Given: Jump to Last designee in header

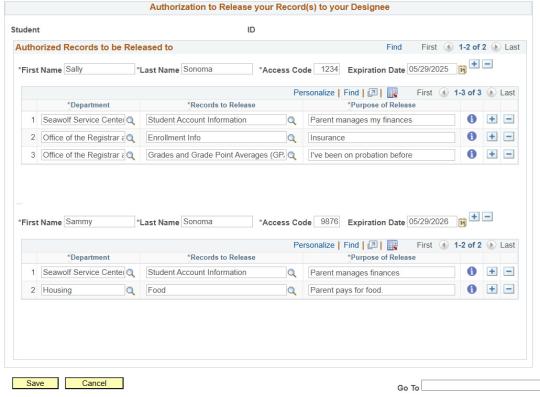Looking at the screenshot, I should (x=512, y=47).
